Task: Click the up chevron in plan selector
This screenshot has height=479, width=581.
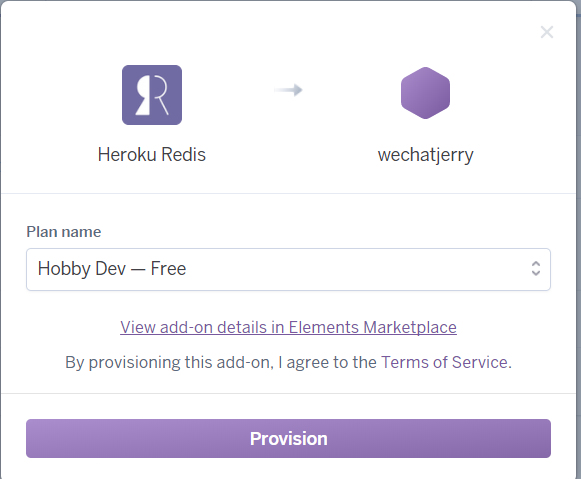Action: point(536,264)
